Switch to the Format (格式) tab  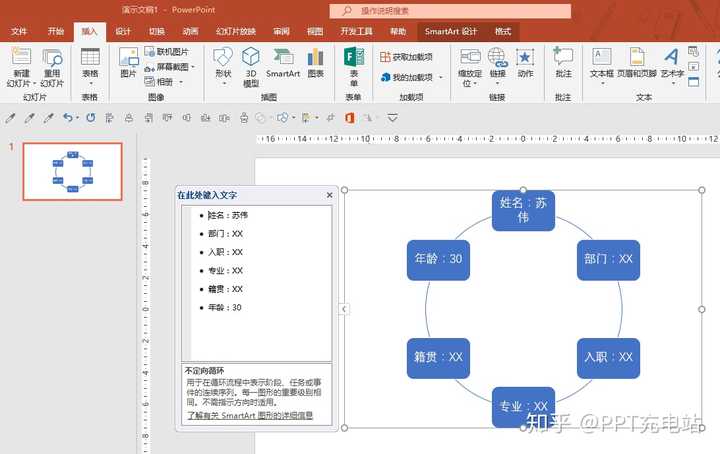coord(503,31)
